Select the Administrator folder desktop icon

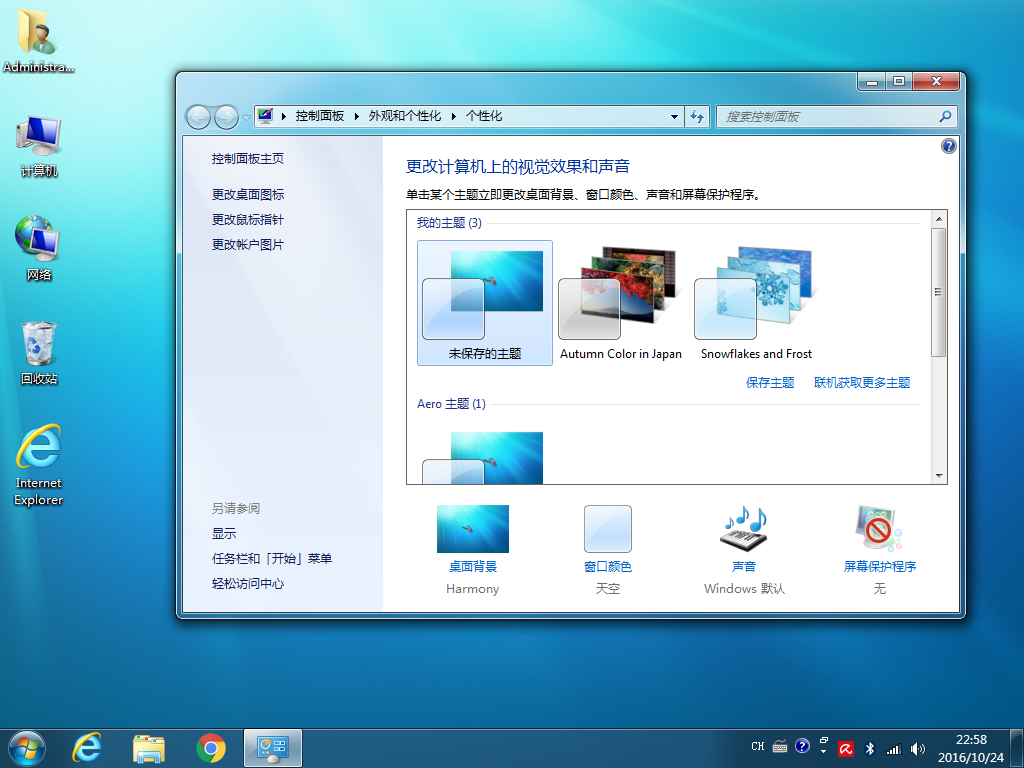[x=38, y=40]
